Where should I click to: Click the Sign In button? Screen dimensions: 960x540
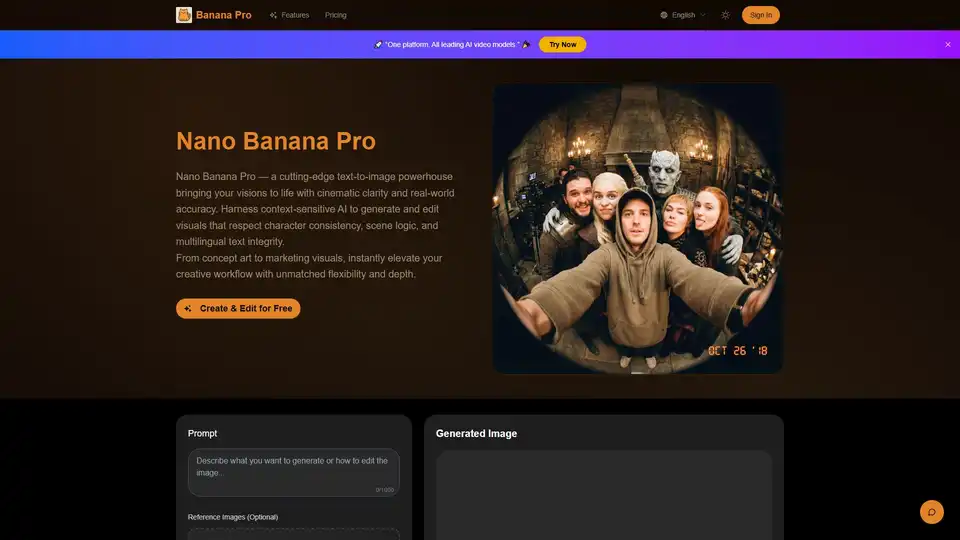coord(760,15)
